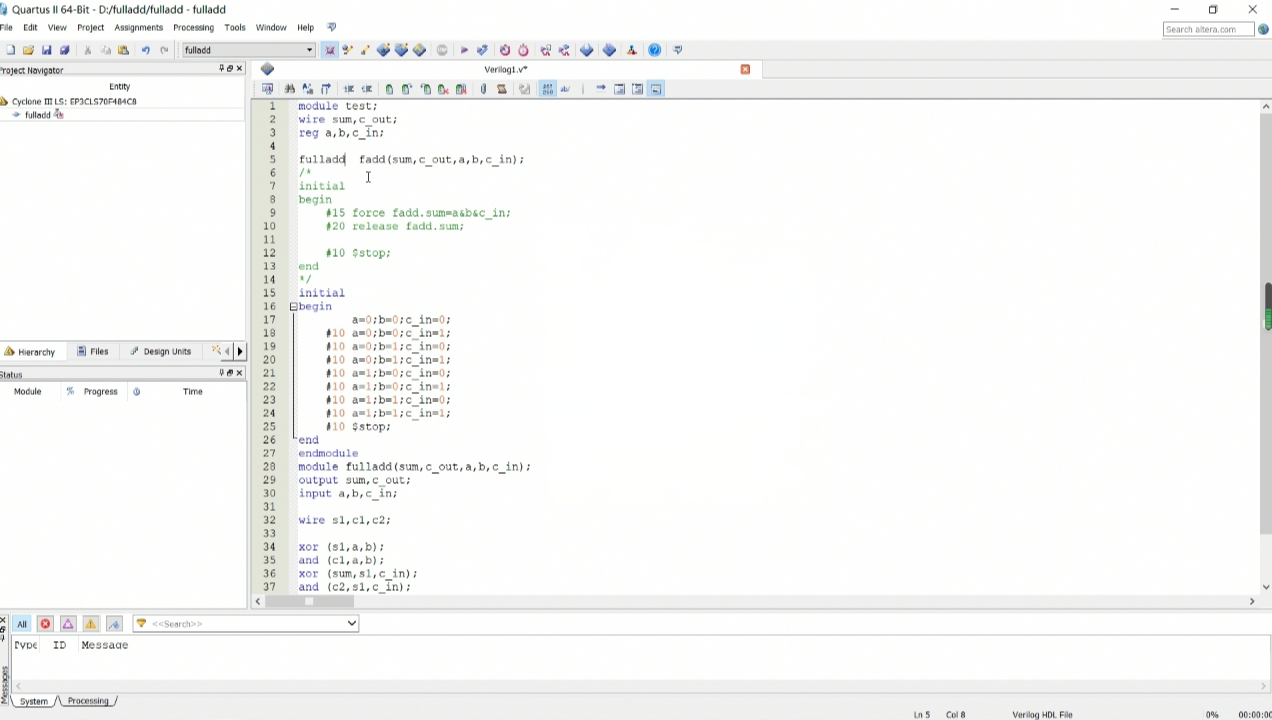
Task: Click the critical warnings filter purple icon
Action: coord(68,624)
